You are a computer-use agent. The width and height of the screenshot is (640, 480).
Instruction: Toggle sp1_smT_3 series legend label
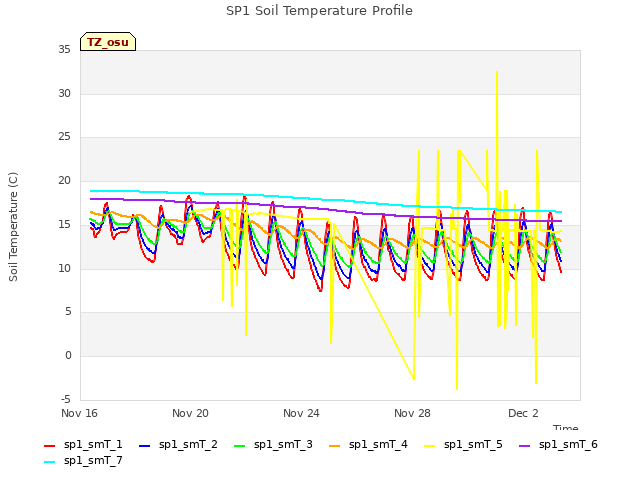(x=283, y=444)
